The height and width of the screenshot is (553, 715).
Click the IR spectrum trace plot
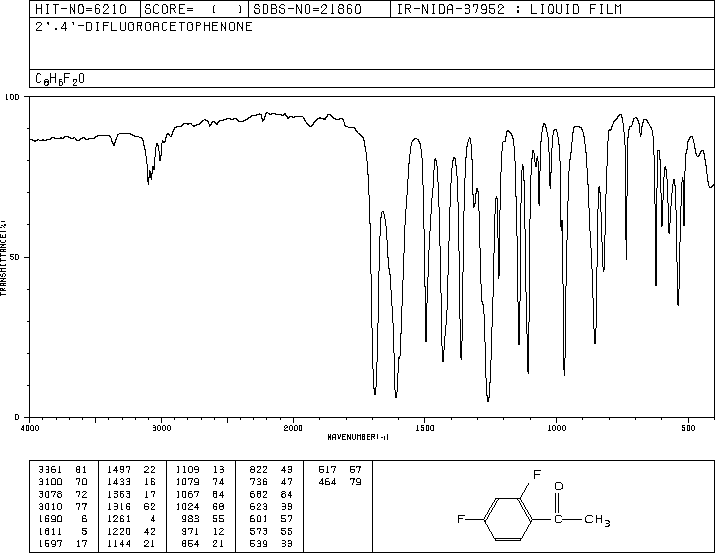coord(372,257)
